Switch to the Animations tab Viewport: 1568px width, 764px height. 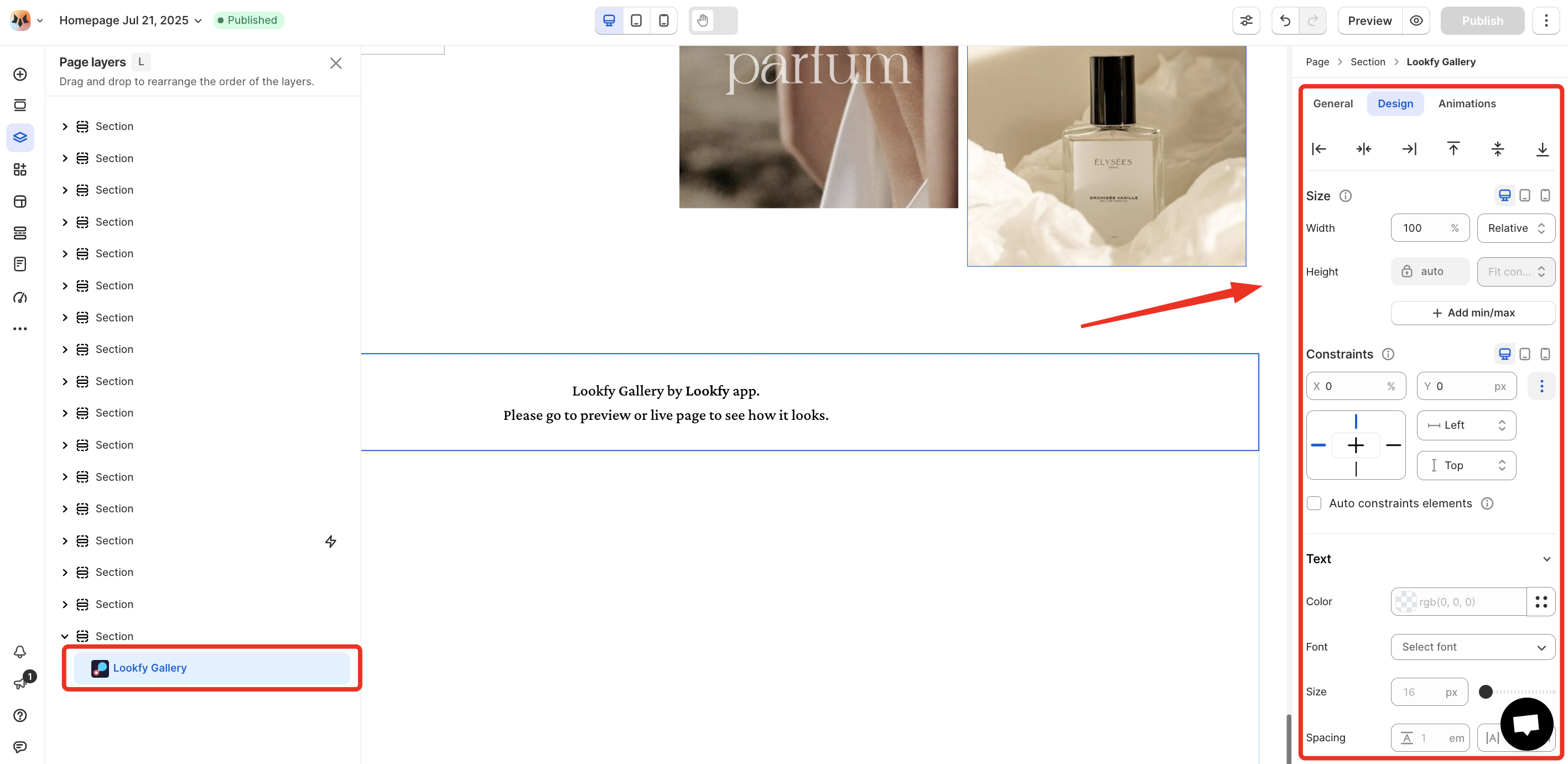pos(1466,103)
